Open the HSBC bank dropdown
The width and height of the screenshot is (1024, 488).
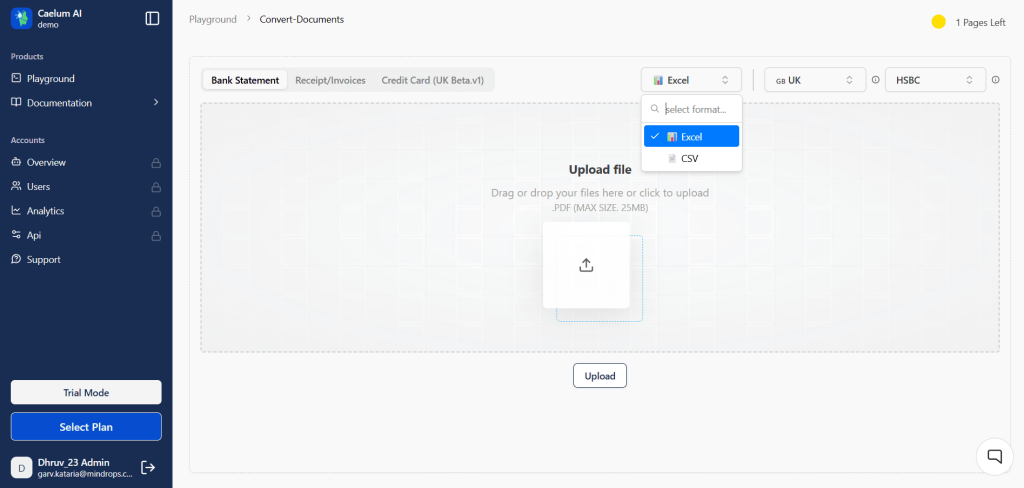coord(935,80)
